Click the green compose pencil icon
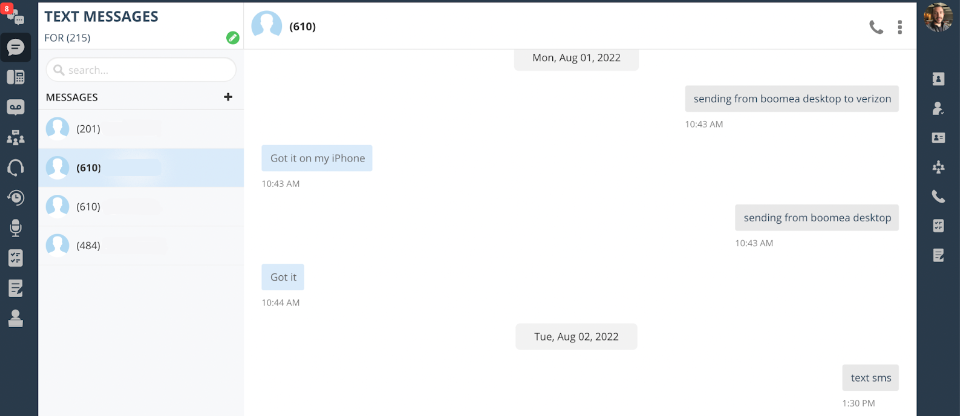The image size is (960, 416). coord(233,38)
